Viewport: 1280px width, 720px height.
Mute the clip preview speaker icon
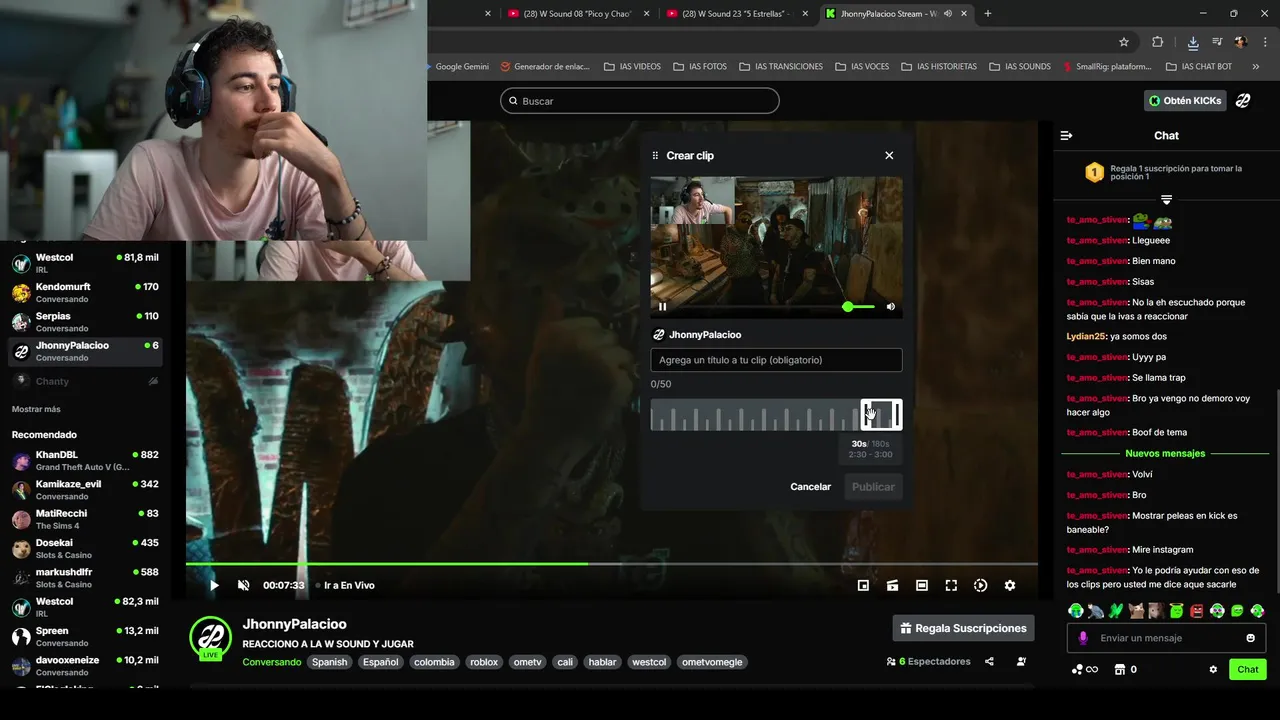[x=891, y=307]
